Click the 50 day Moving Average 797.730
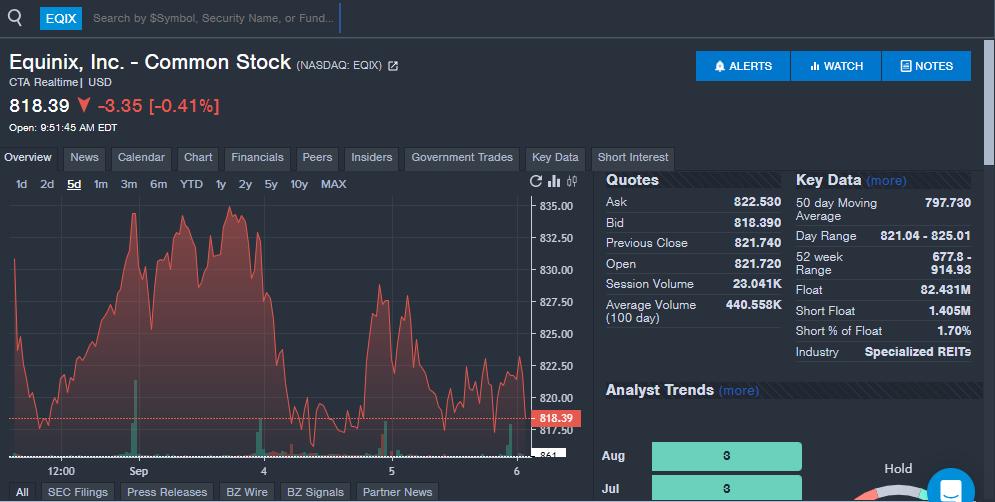Screen dimensions: 995x502 948,202
